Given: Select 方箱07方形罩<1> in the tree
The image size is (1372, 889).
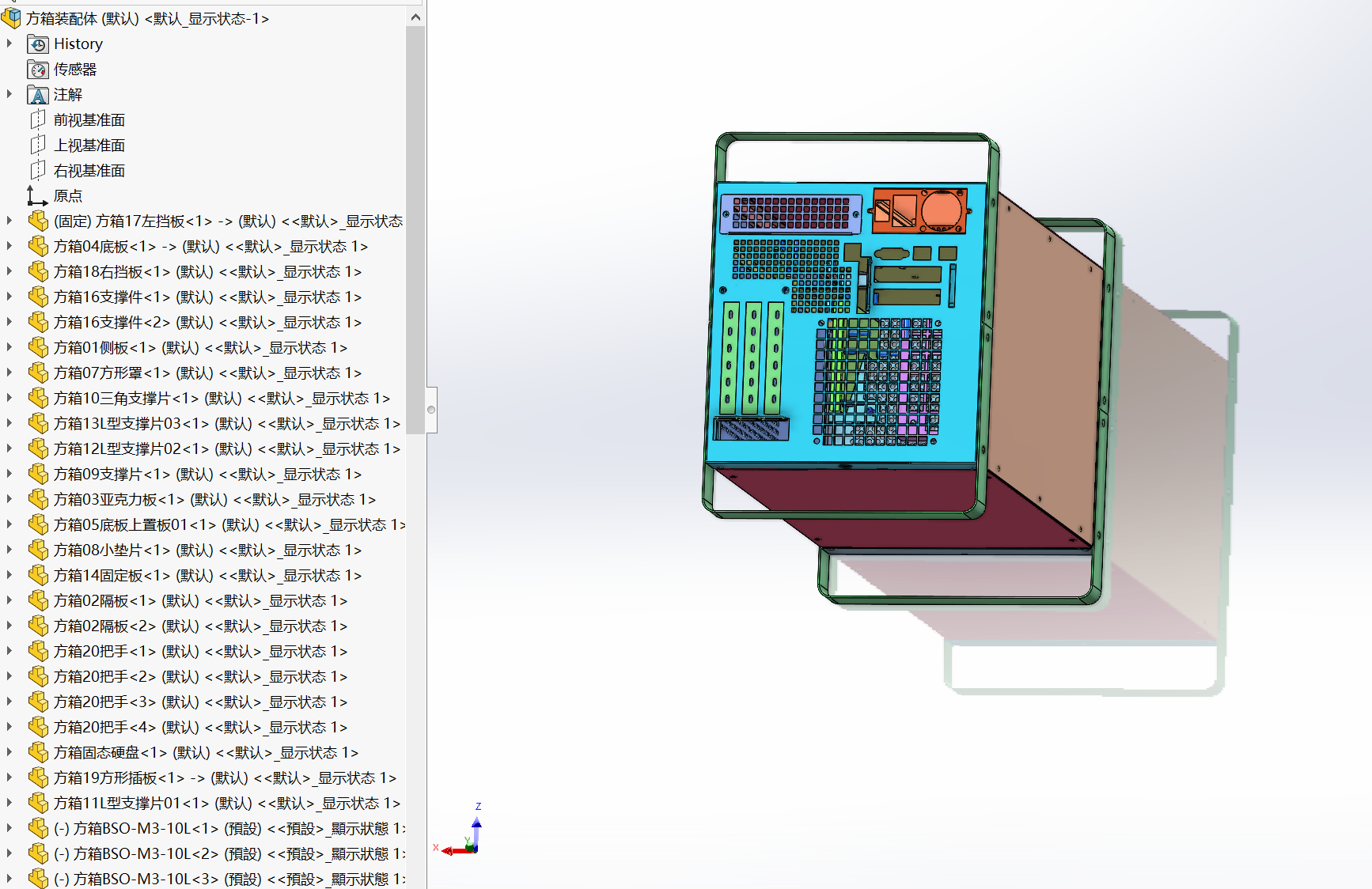Looking at the screenshot, I should click(x=207, y=373).
